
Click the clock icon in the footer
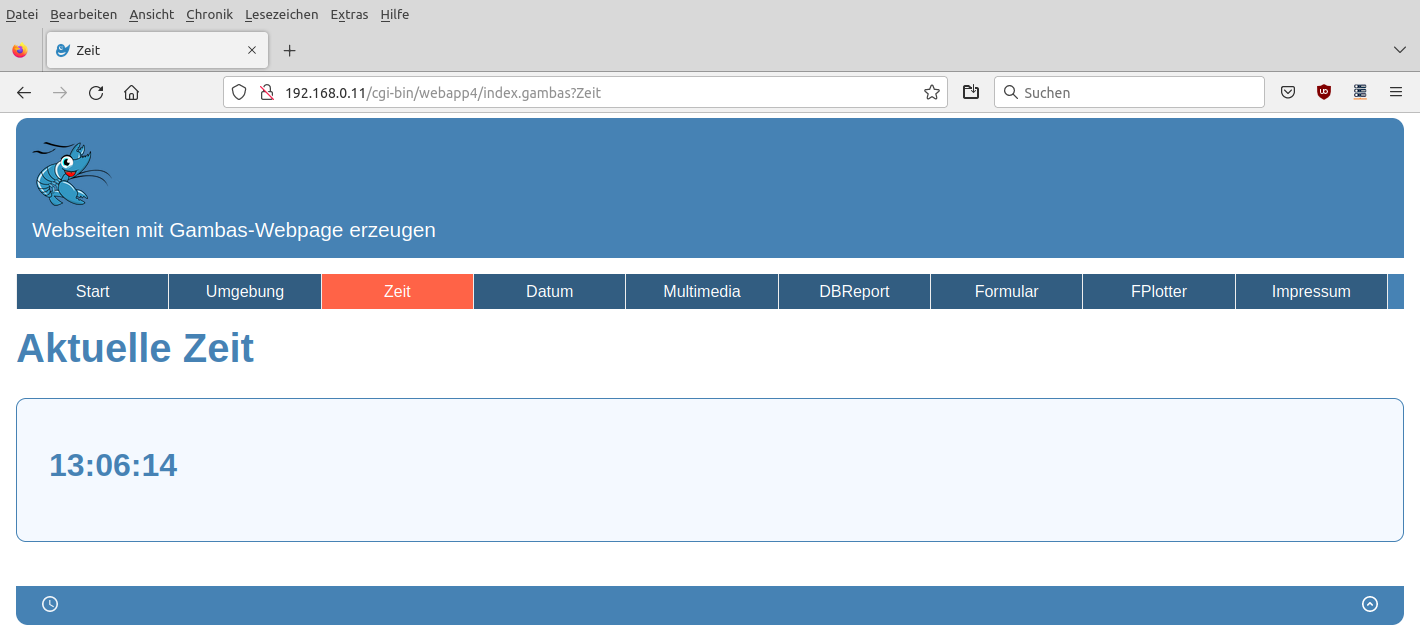50,604
